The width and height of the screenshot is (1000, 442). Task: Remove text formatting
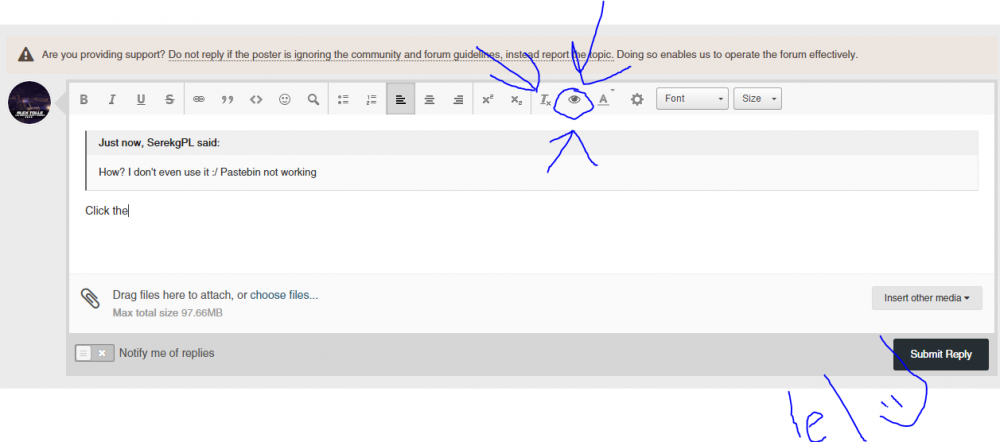point(545,99)
